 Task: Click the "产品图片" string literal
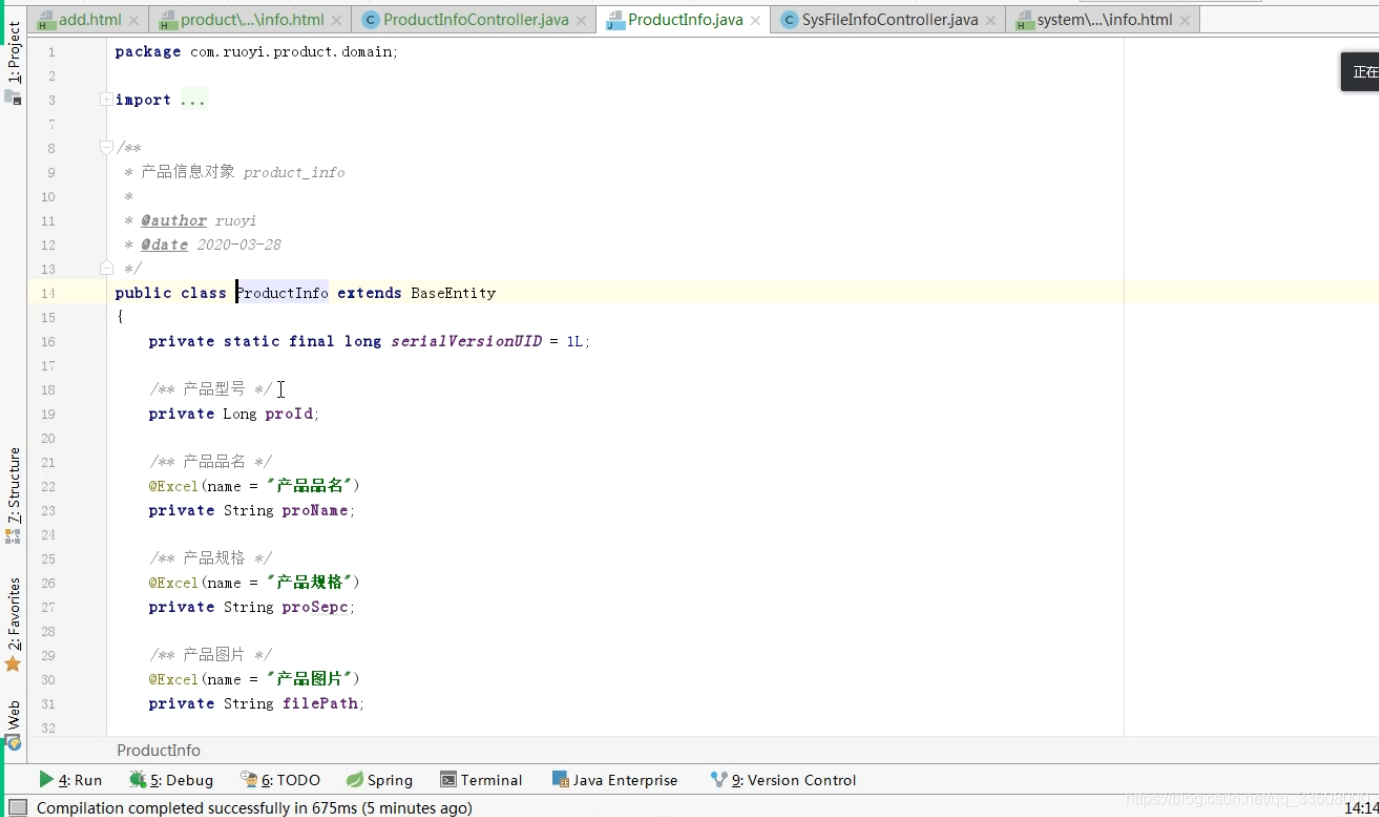click(309, 679)
